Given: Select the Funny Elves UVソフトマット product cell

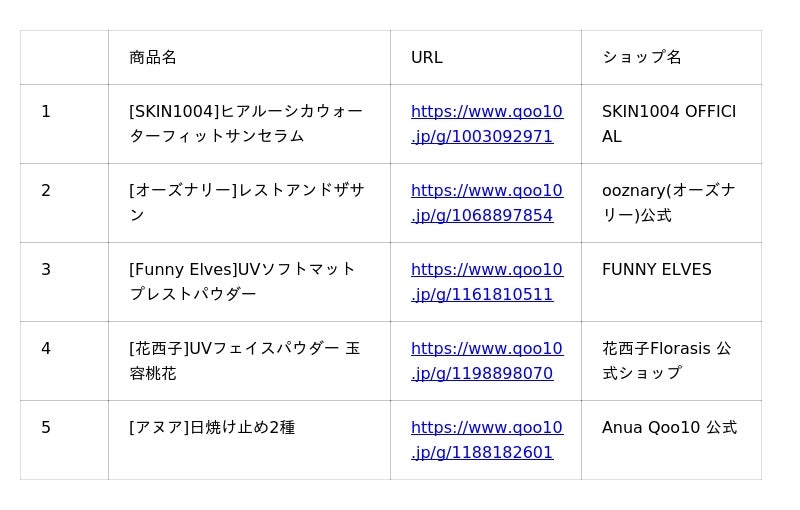Looking at the screenshot, I should coord(249,282).
